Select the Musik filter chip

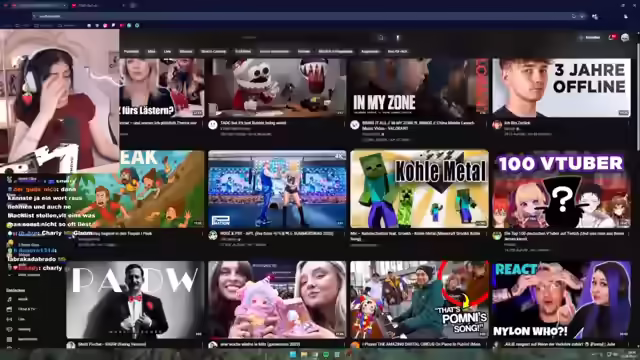(x=151, y=51)
